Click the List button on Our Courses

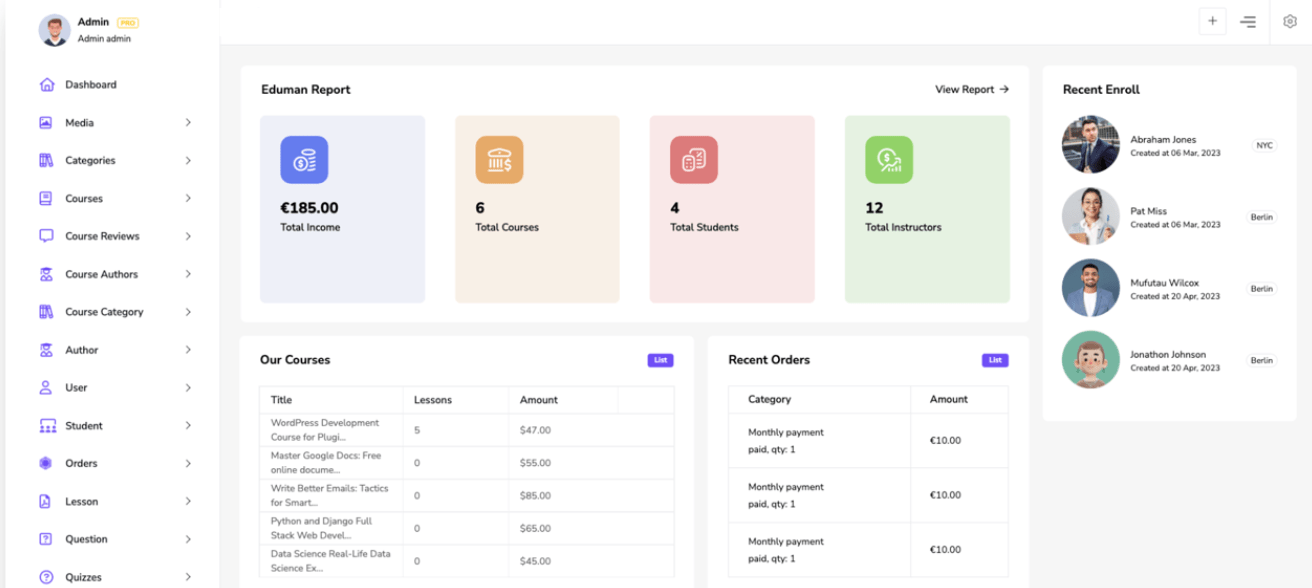(660, 359)
